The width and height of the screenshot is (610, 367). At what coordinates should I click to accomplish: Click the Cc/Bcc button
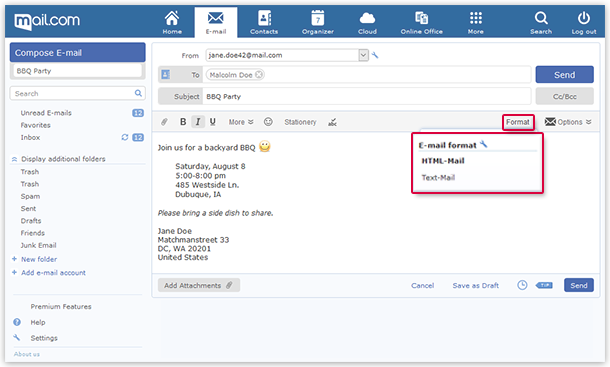(564, 96)
